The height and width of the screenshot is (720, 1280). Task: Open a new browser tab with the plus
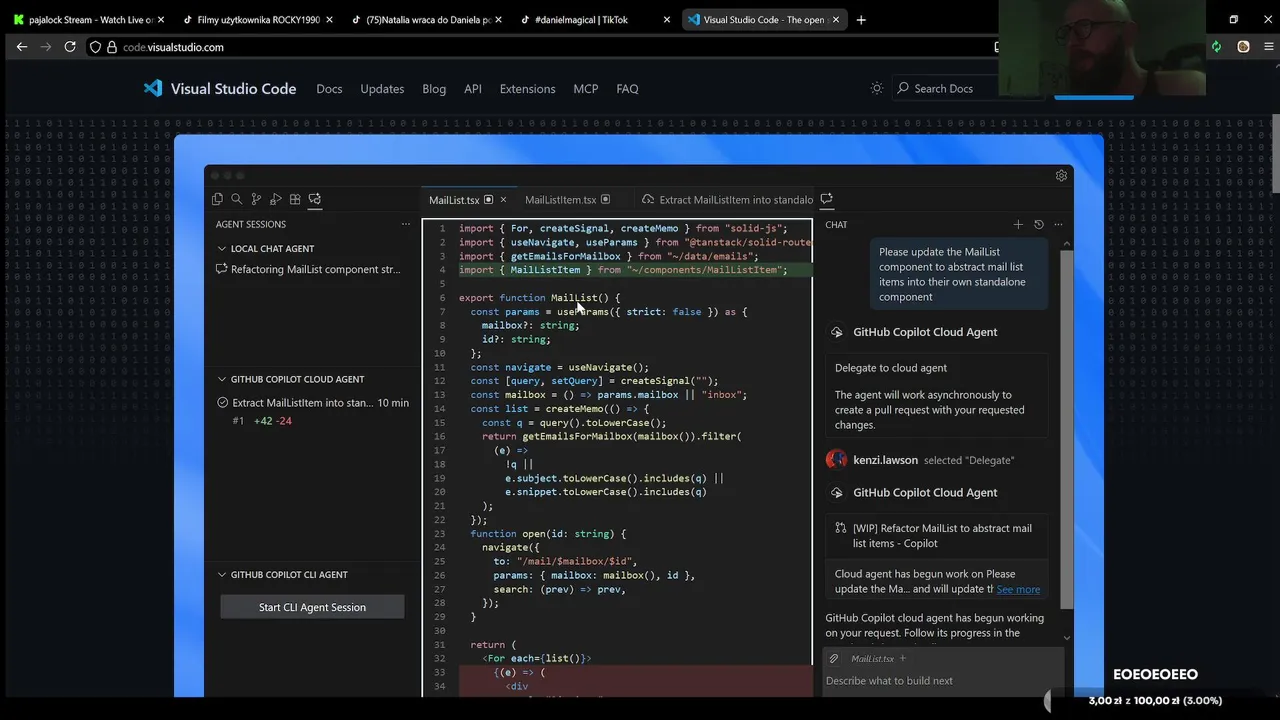[861, 19]
